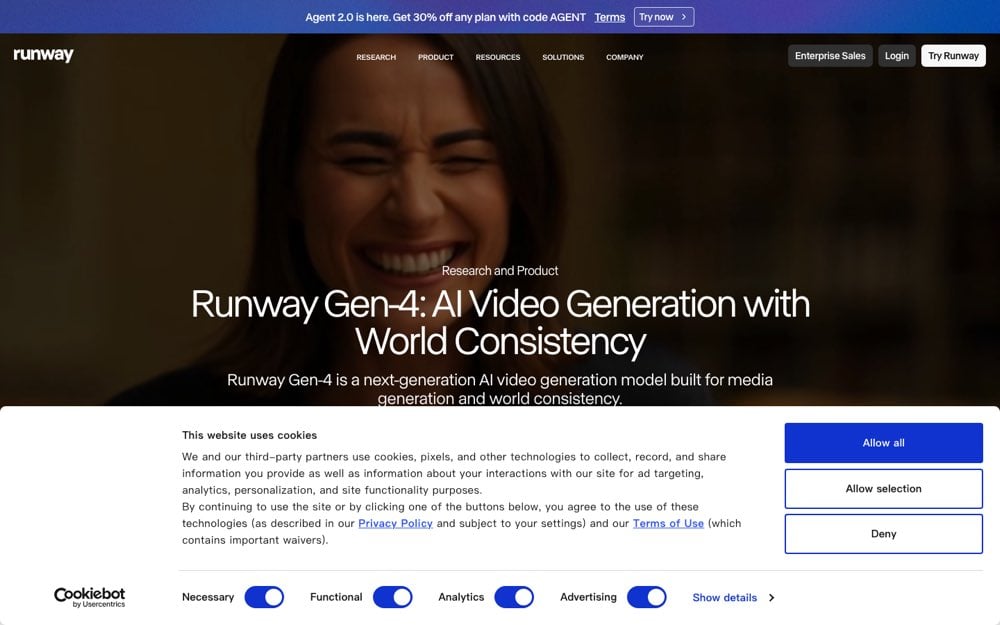Open the Login page
Image resolution: width=1000 pixels, height=625 pixels.
point(896,56)
